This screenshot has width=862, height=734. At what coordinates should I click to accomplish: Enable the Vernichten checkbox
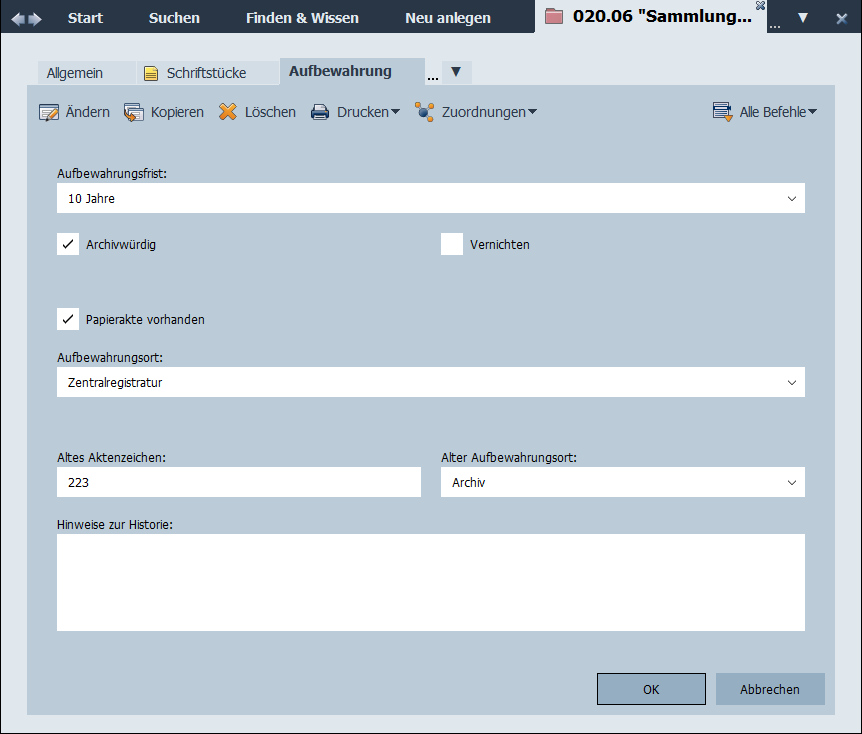[452, 244]
